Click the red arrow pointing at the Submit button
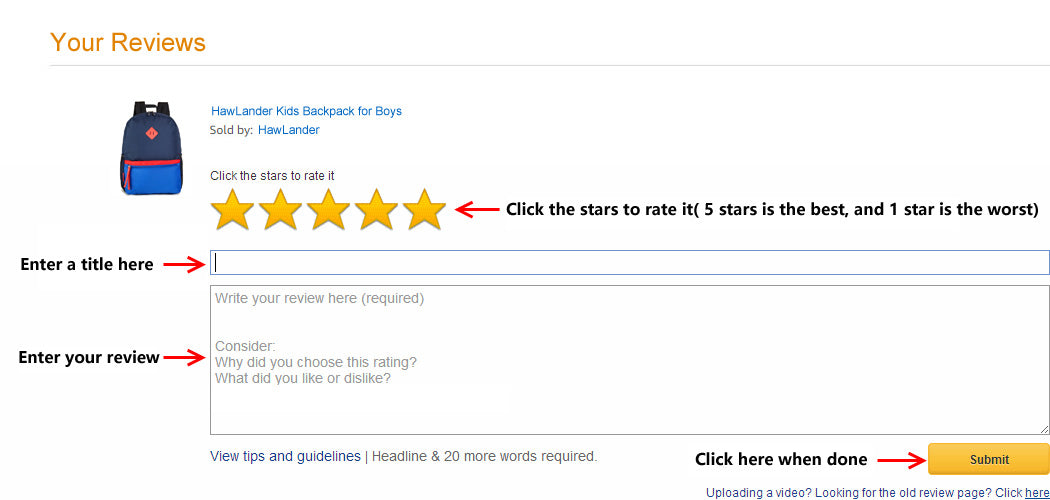 [x=901, y=460]
